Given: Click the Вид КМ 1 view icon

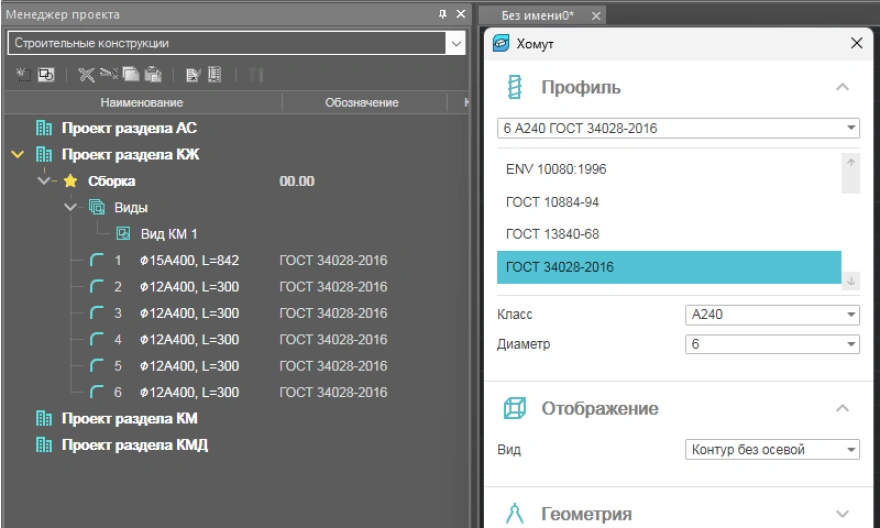Looking at the screenshot, I should [123, 234].
